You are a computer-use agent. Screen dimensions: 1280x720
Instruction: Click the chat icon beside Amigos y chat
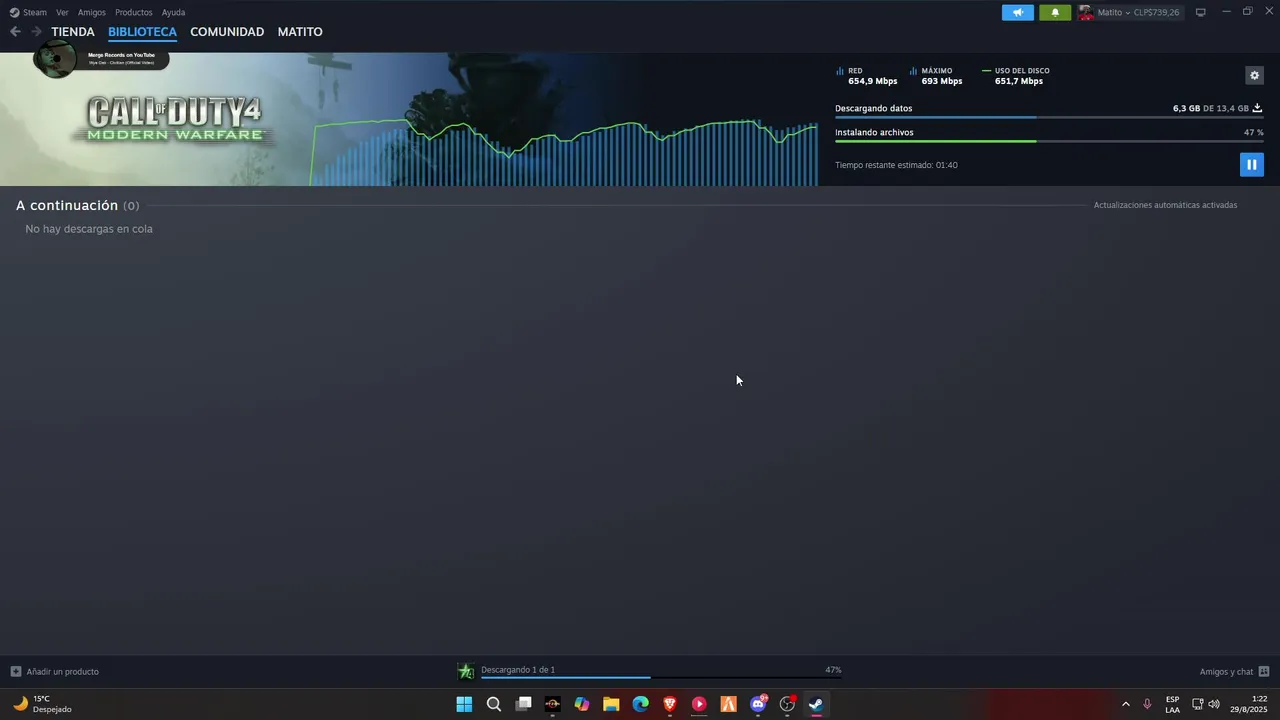click(x=1264, y=671)
